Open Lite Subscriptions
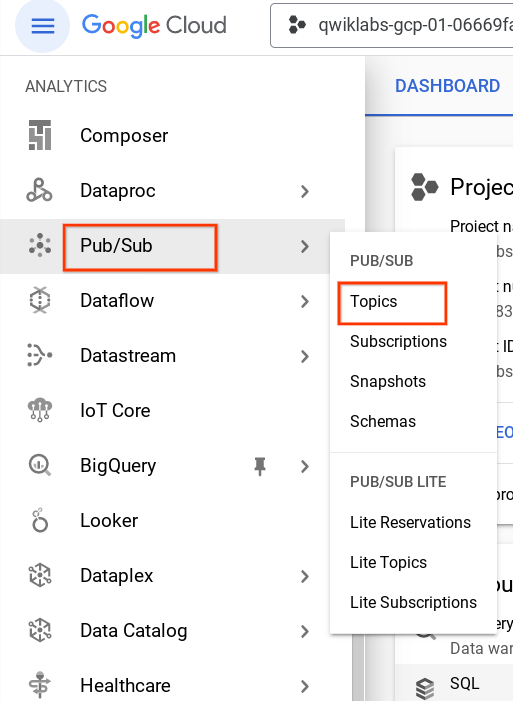This screenshot has width=513, height=701. 413,602
